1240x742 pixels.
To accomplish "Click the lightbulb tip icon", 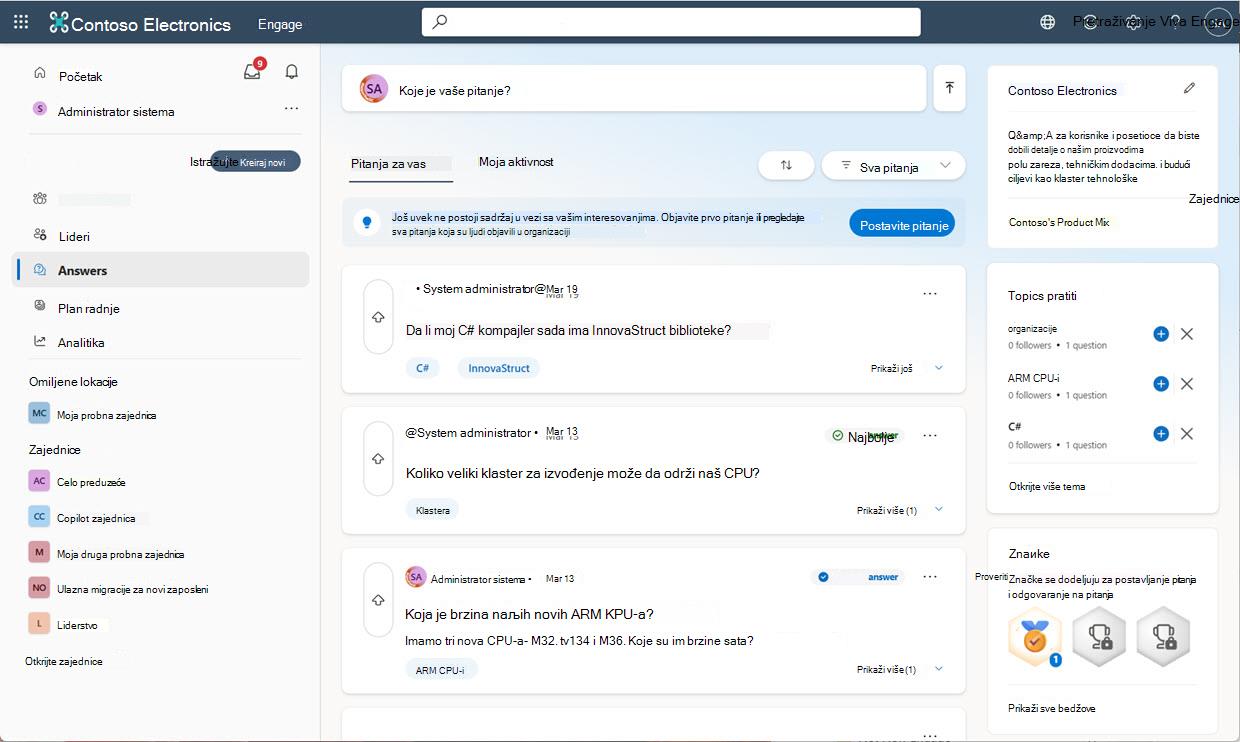I will pos(367,223).
